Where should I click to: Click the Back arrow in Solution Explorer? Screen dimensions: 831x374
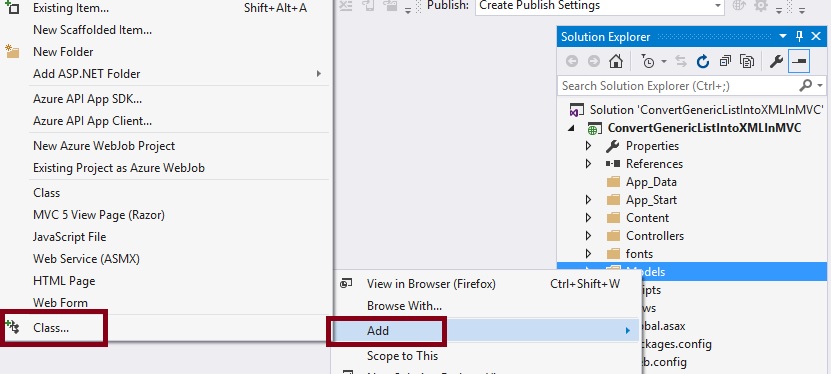pyautogui.click(x=571, y=61)
